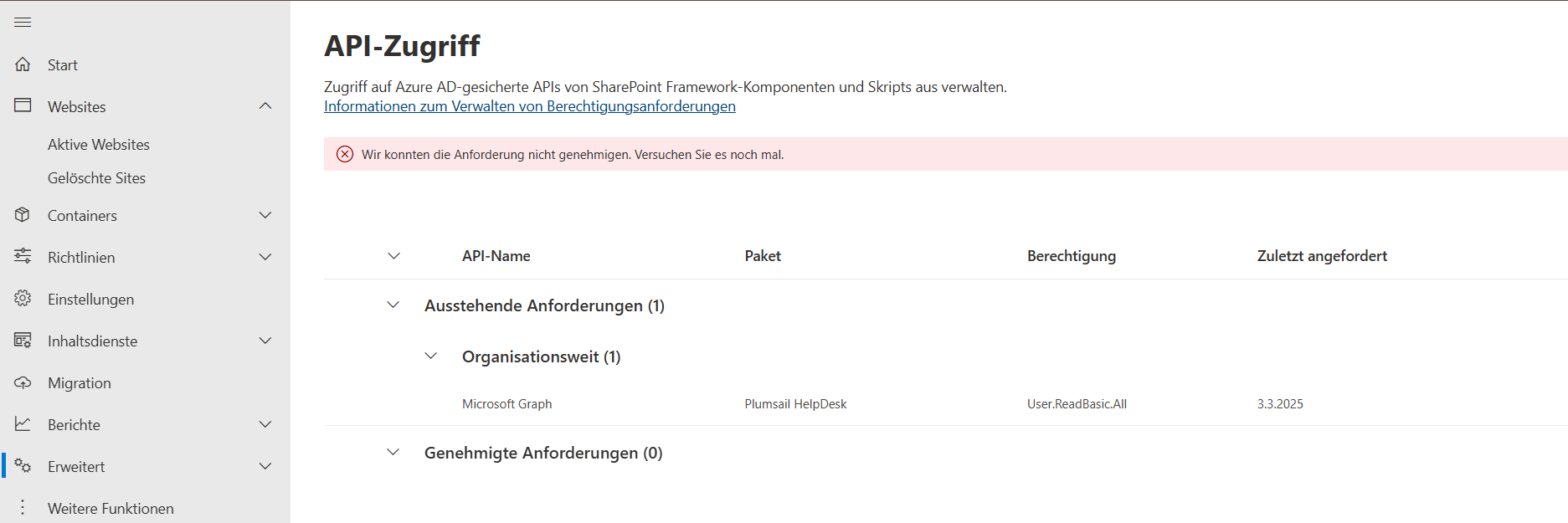Image resolution: width=1568 pixels, height=523 pixels.
Task: Sort by the Zuletzt angefordert column
Action: [1322, 256]
